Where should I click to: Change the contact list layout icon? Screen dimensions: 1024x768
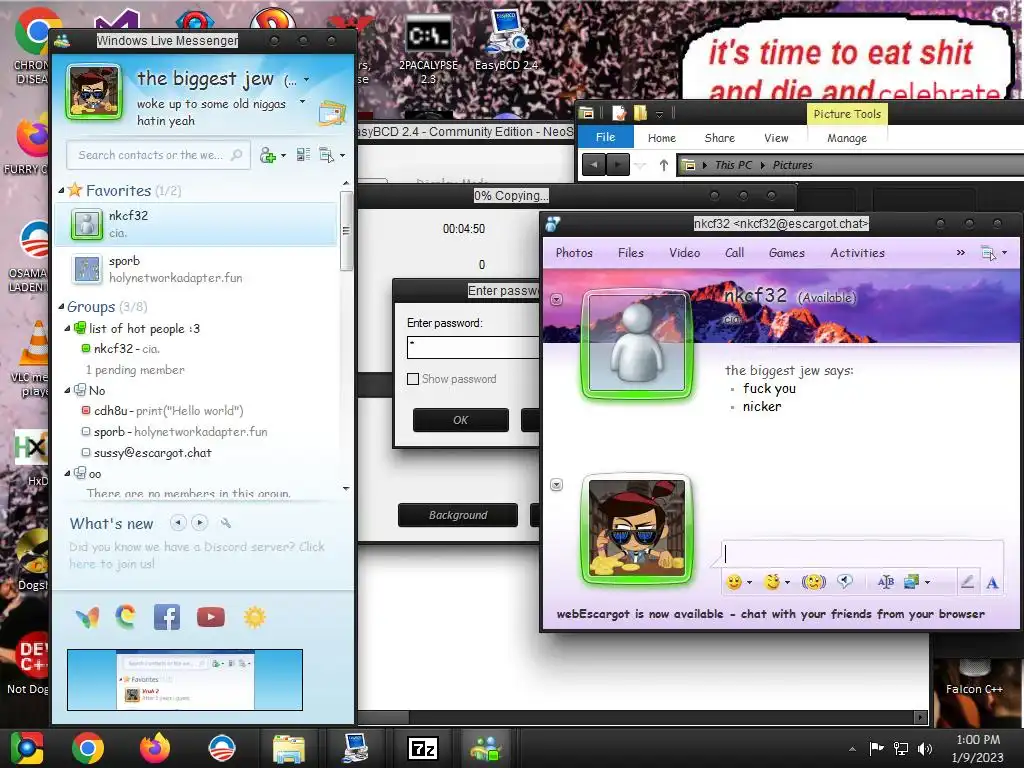coord(303,155)
